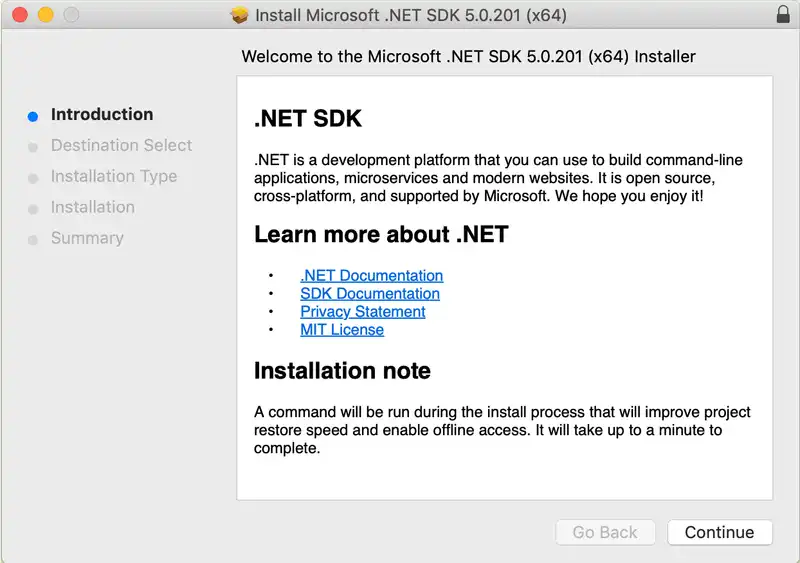Open the Privacy Statement link

(362, 312)
